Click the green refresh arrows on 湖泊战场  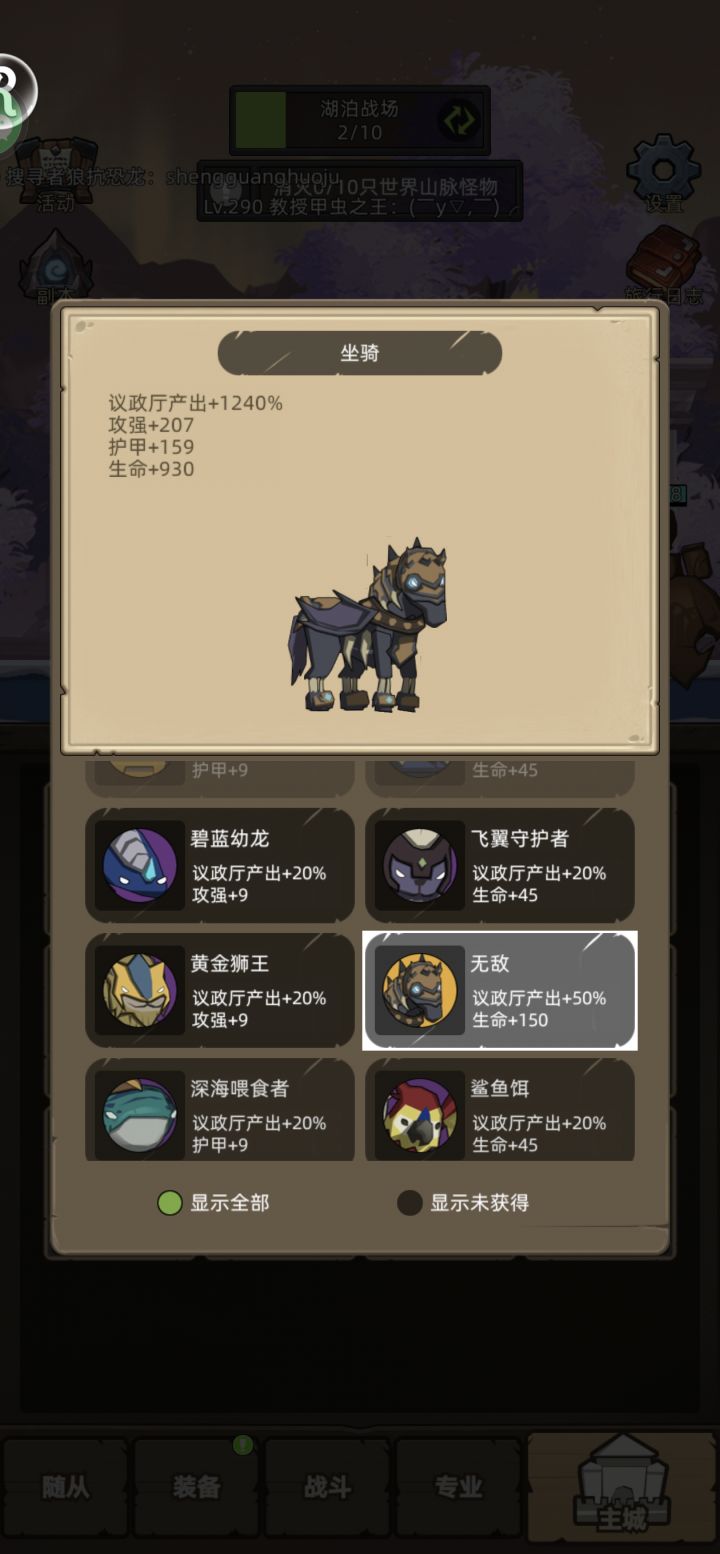coord(460,121)
